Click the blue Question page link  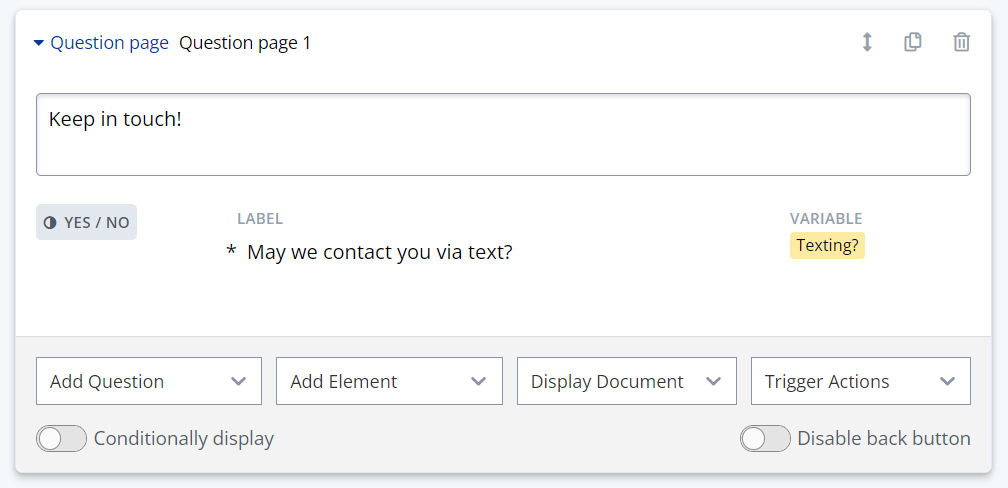point(109,43)
